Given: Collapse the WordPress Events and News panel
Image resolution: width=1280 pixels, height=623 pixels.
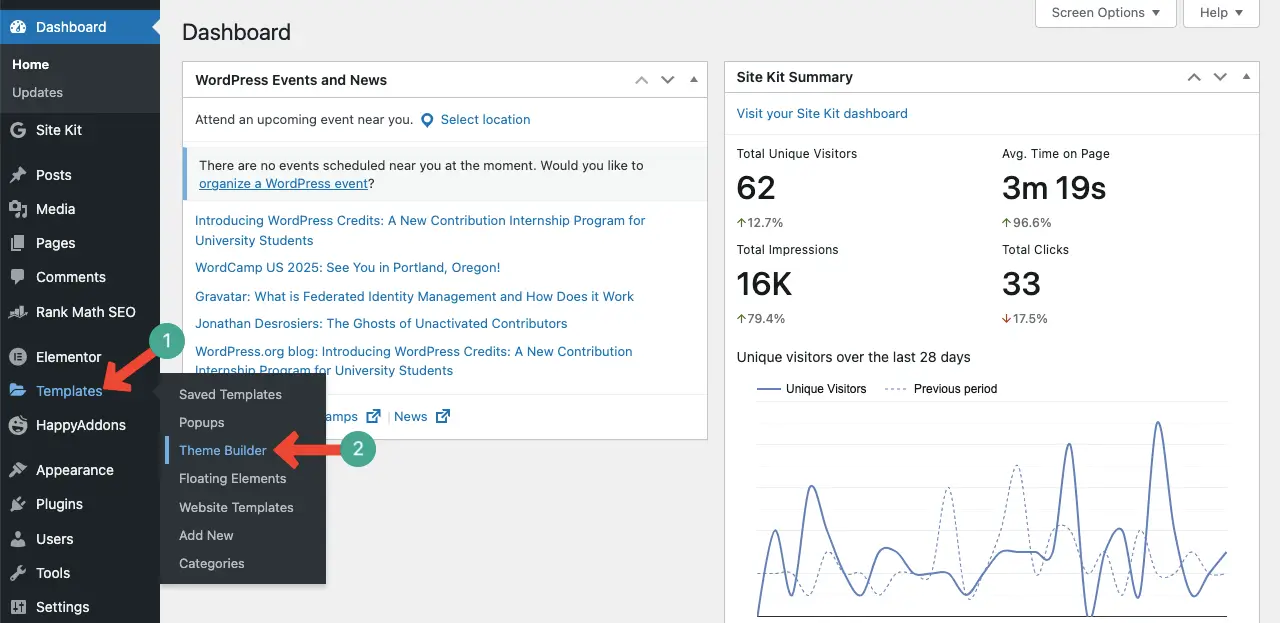Looking at the screenshot, I should pos(694,80).
